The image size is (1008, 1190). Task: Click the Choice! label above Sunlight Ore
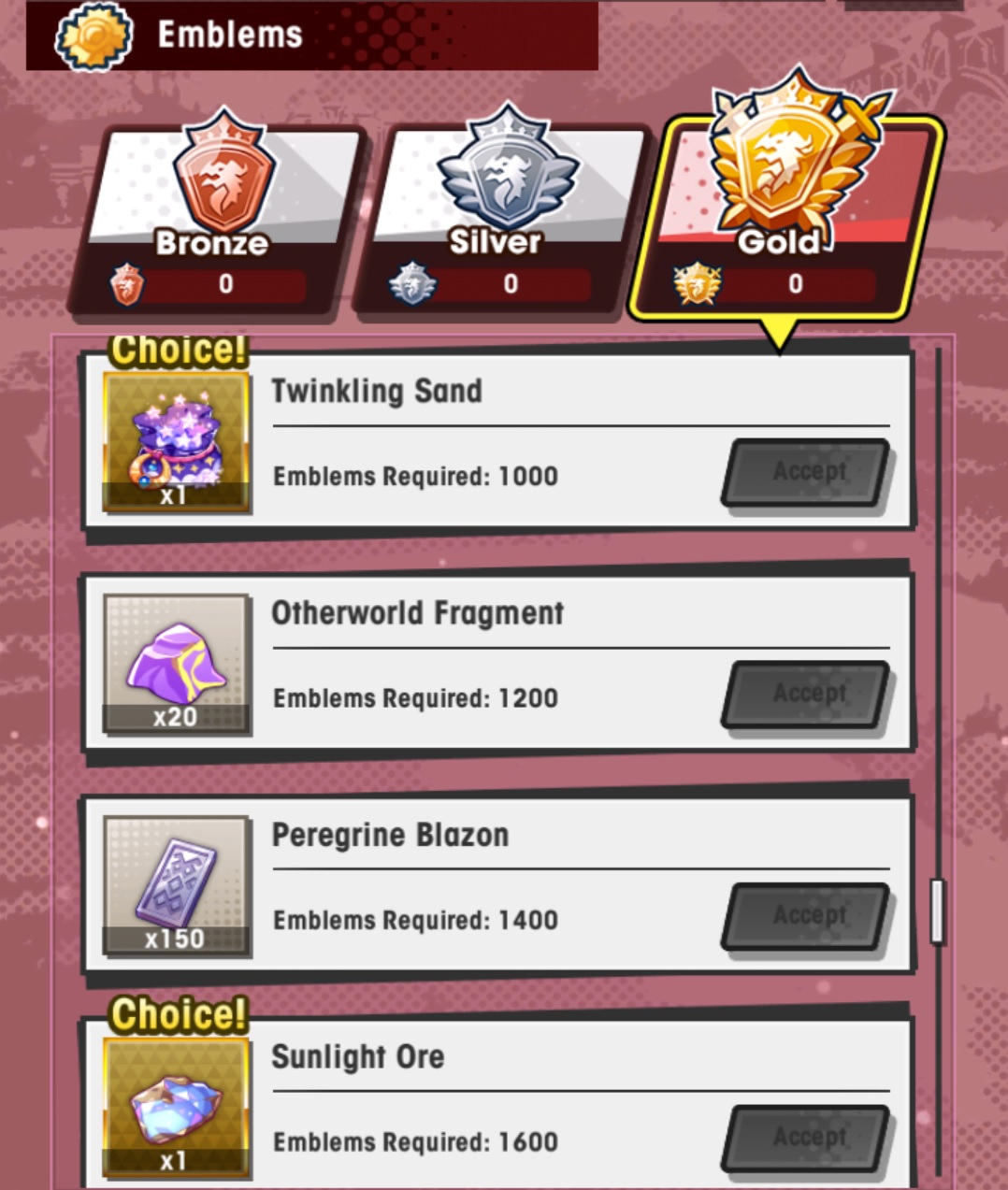pos(178,1014)
